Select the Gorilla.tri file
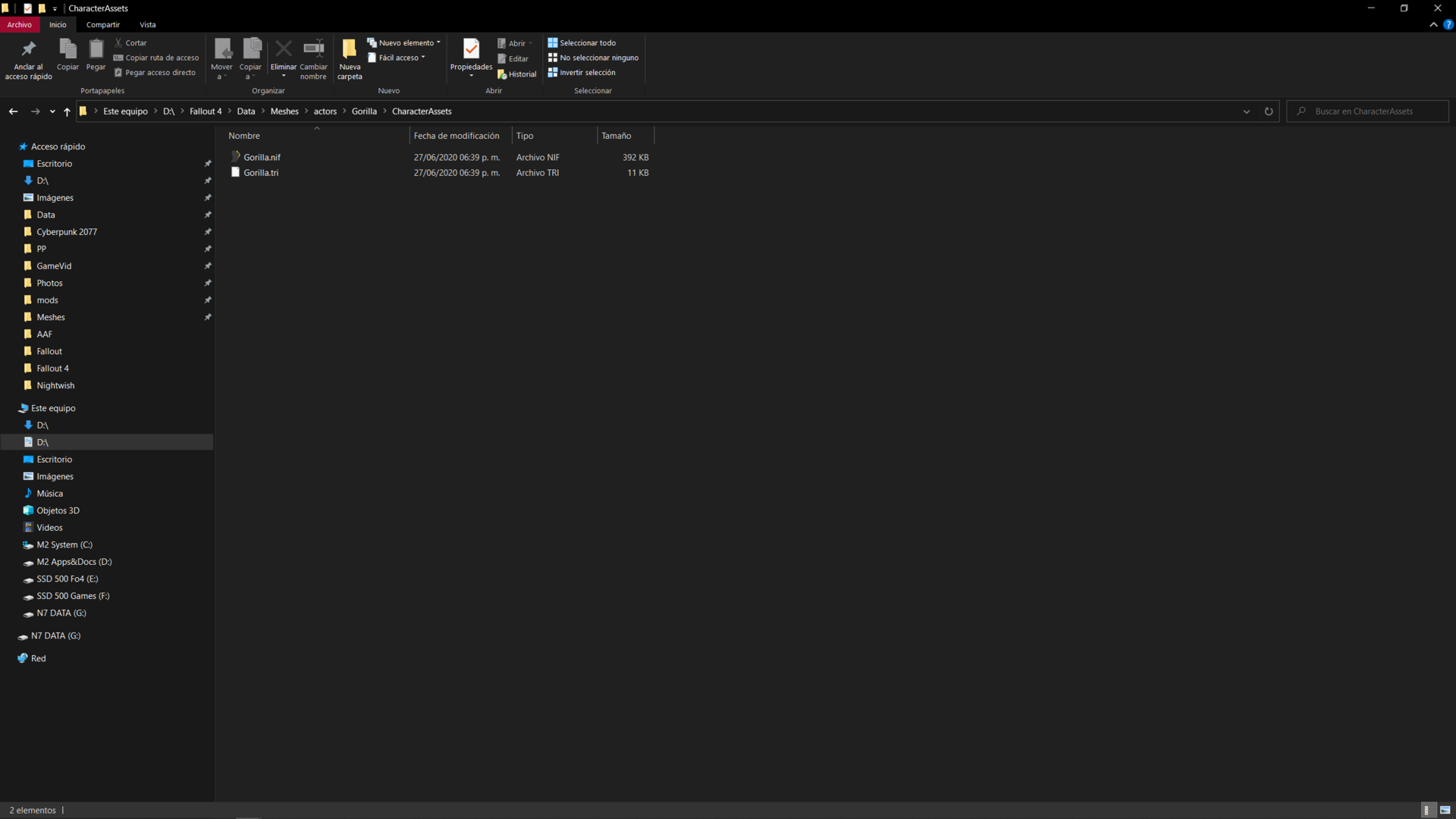The height and width of the screenshot is (819, 1456). pyautogui.click(x=261, y=173)
